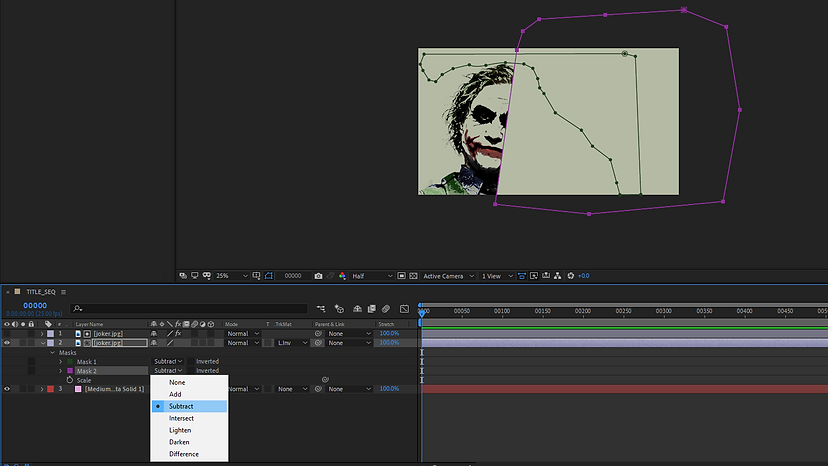Select Subtract in the mask mode menu

(x=189, y=406)
